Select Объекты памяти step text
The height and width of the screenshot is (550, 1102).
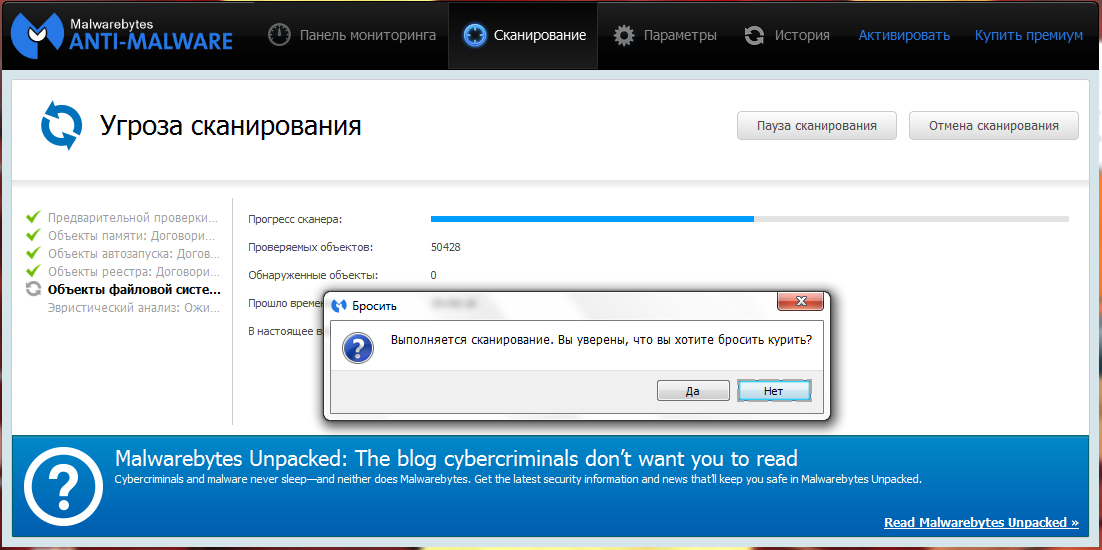pos(131,235)
